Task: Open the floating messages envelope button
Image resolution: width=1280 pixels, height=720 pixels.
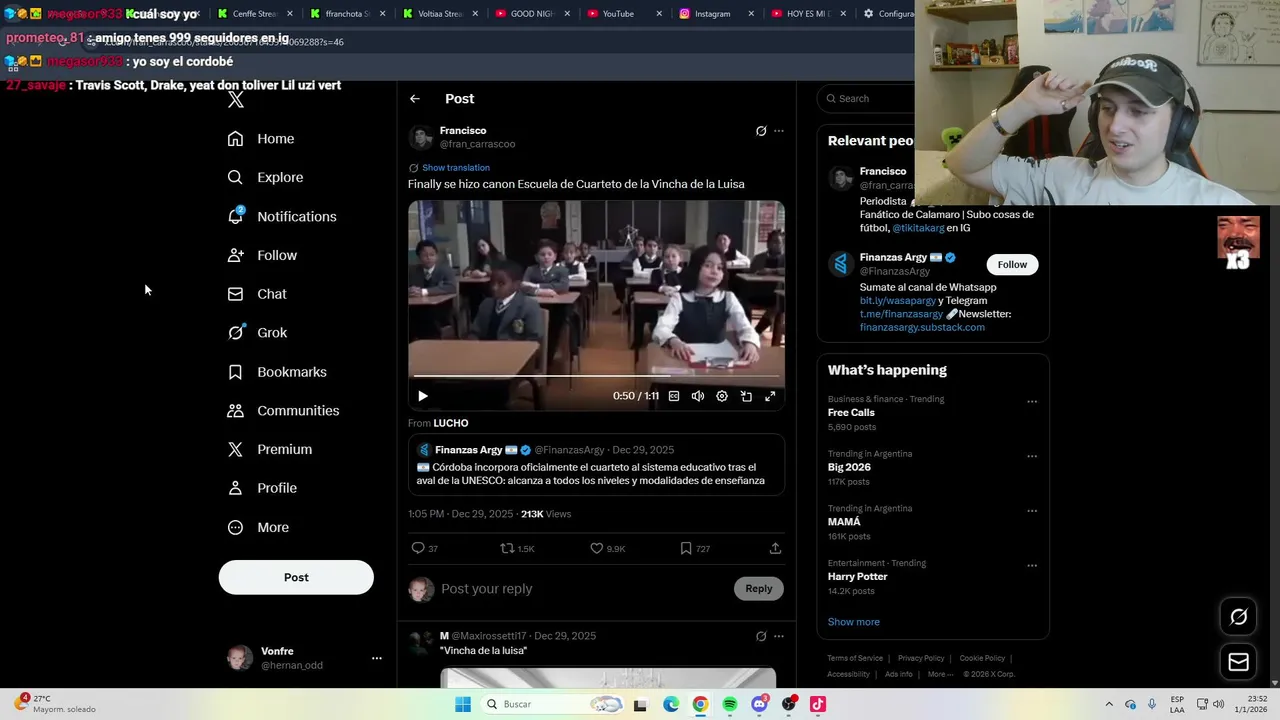Action: 1238,662
